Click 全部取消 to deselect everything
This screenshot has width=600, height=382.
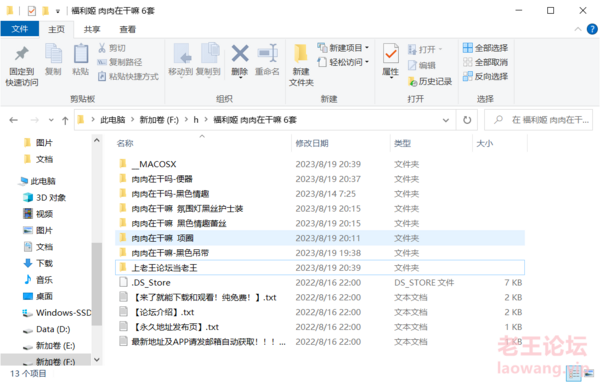tap(485, 62)
